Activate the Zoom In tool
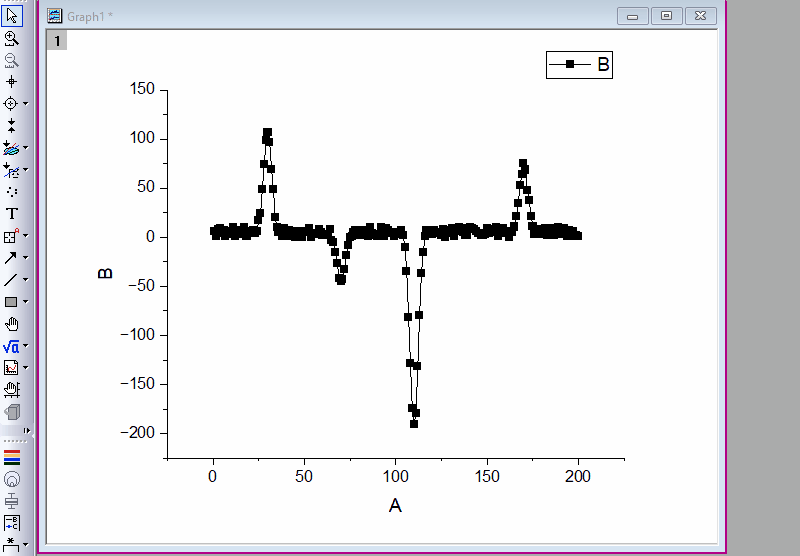 click(11, 38)
